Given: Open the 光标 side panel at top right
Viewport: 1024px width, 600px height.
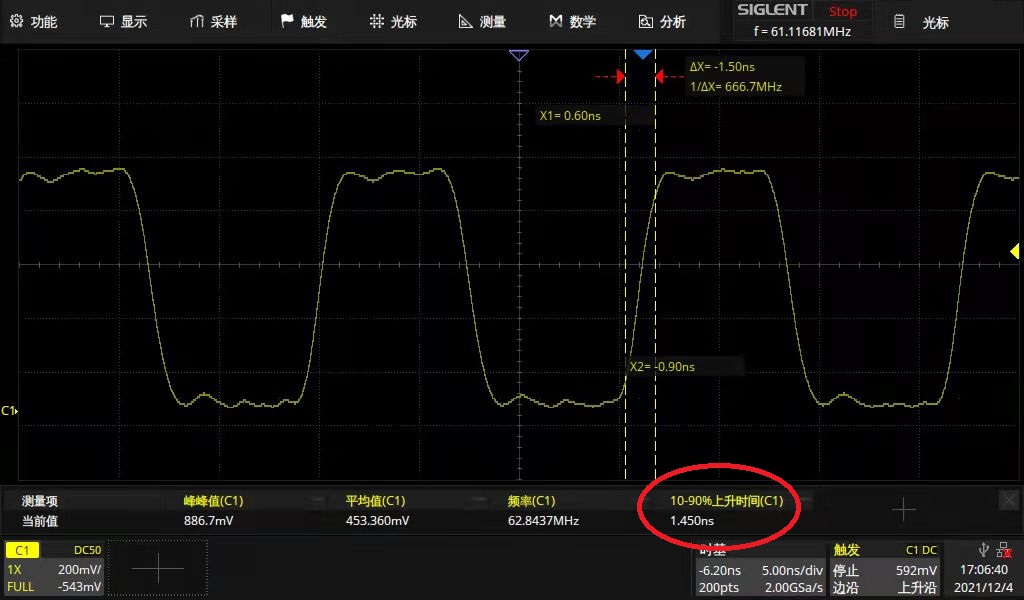Looking at the screenshot, I should coord(922,22).
